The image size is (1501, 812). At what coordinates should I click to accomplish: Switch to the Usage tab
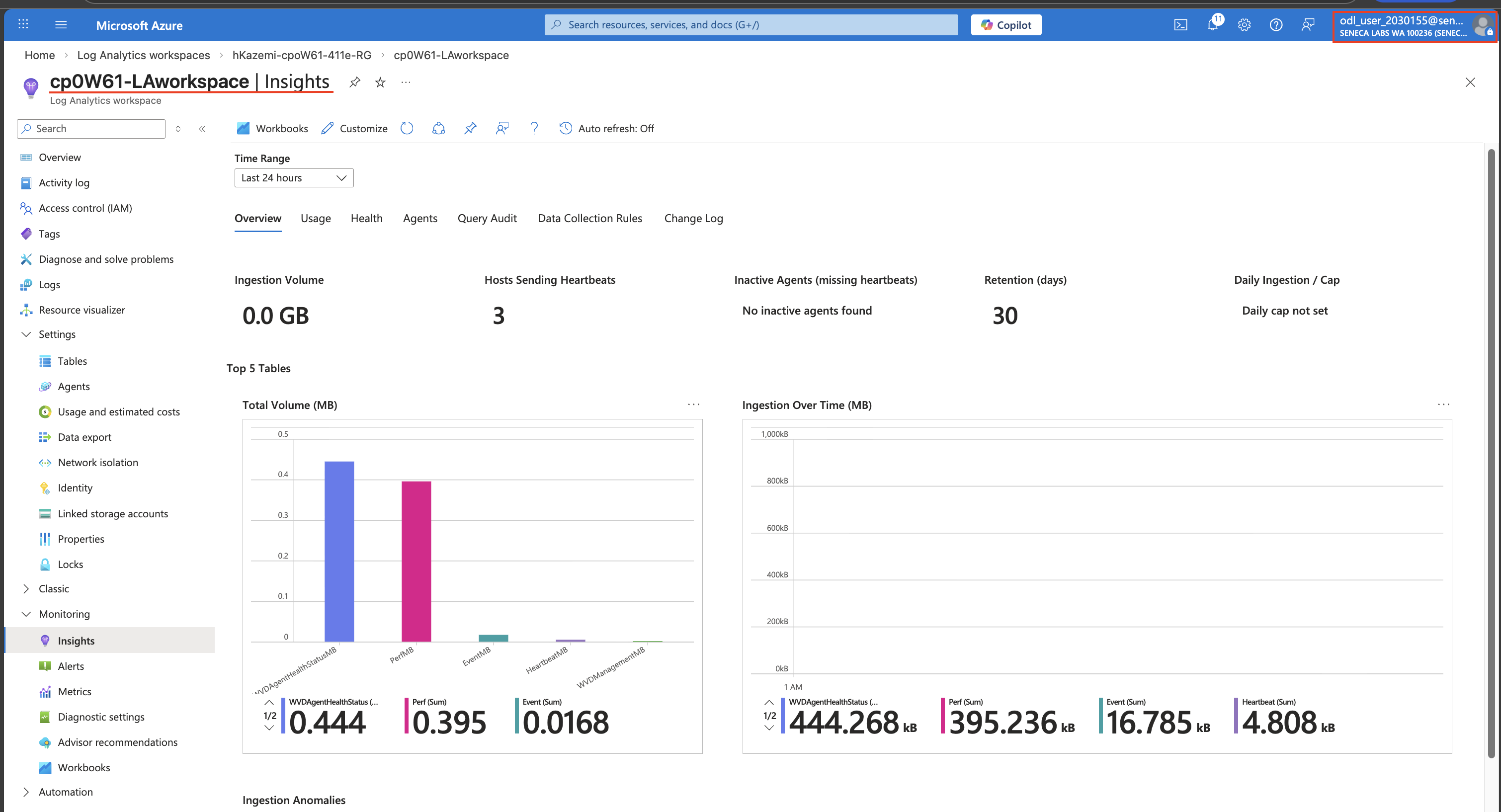pyautogui.click(x=316, y=219)
